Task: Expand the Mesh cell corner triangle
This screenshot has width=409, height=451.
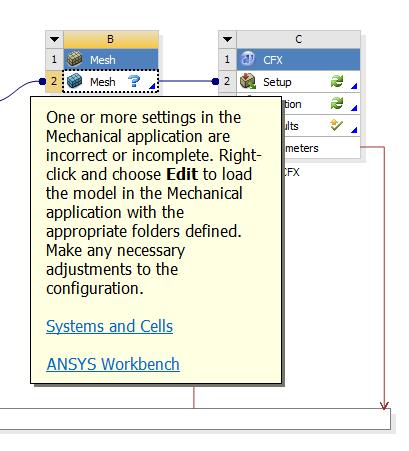Action: 152,86
